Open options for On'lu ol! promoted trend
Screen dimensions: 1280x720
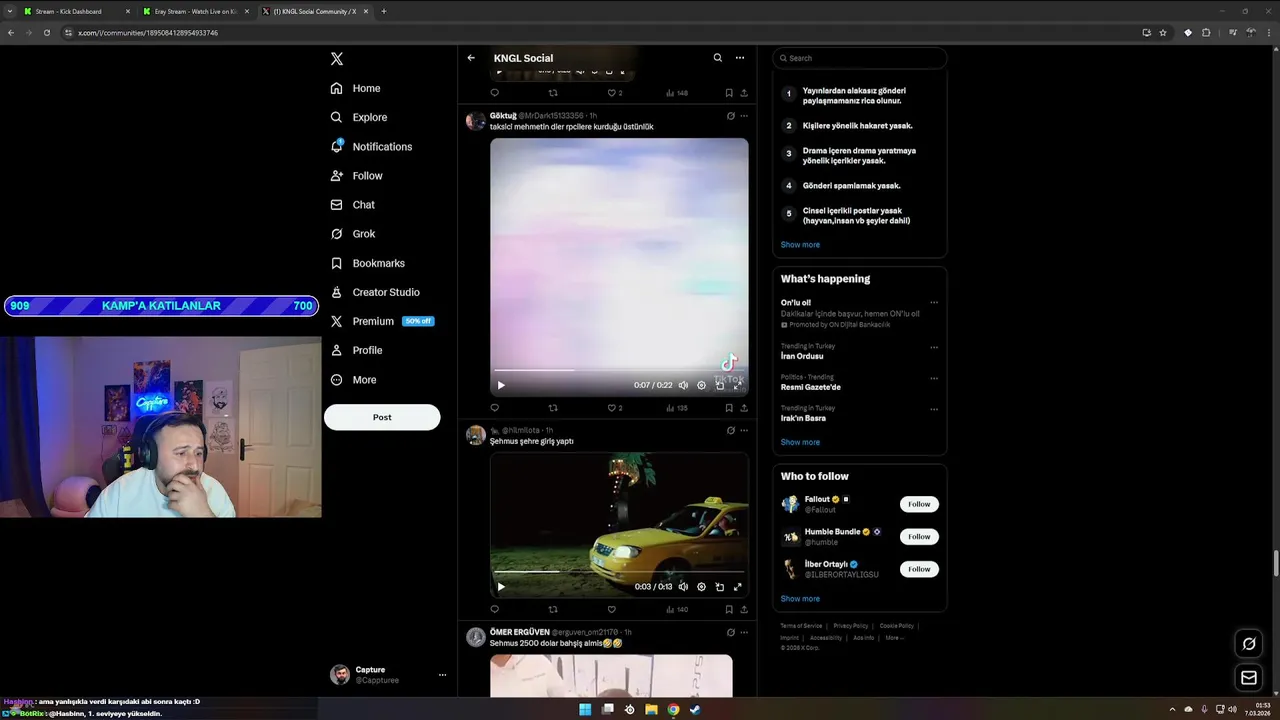(x=934, y=302)
